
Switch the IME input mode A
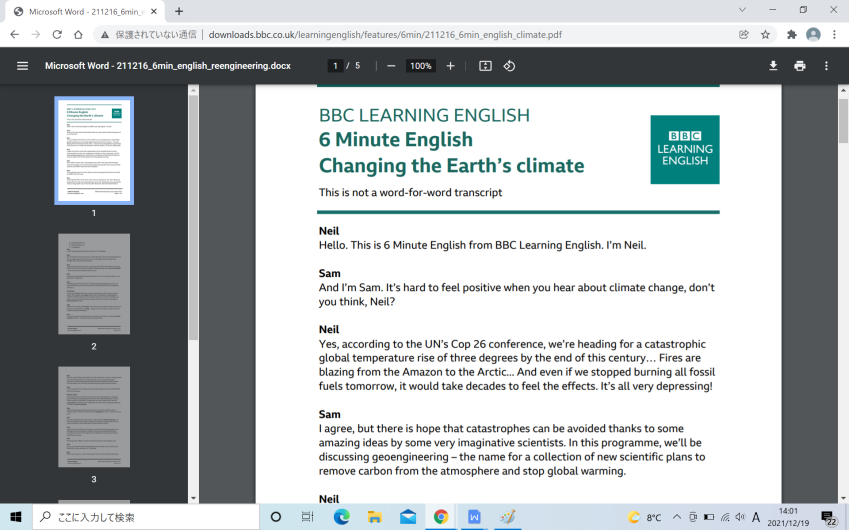tap(756, 517)
